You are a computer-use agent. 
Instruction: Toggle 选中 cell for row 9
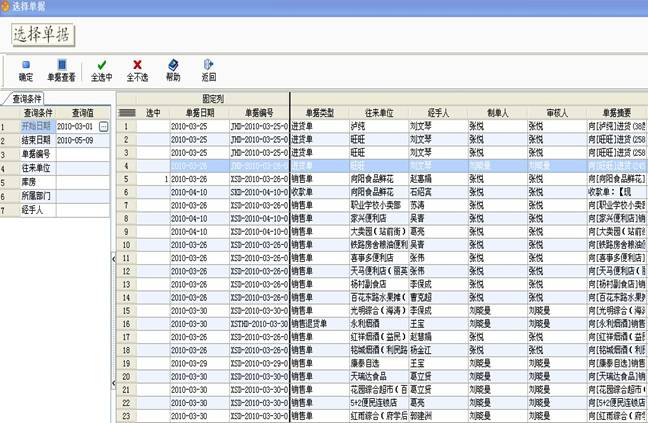point(153,232)
